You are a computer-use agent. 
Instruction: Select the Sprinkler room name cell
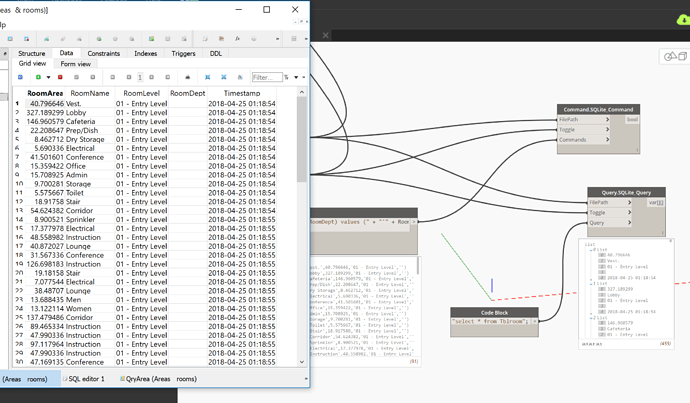(90, 220)
